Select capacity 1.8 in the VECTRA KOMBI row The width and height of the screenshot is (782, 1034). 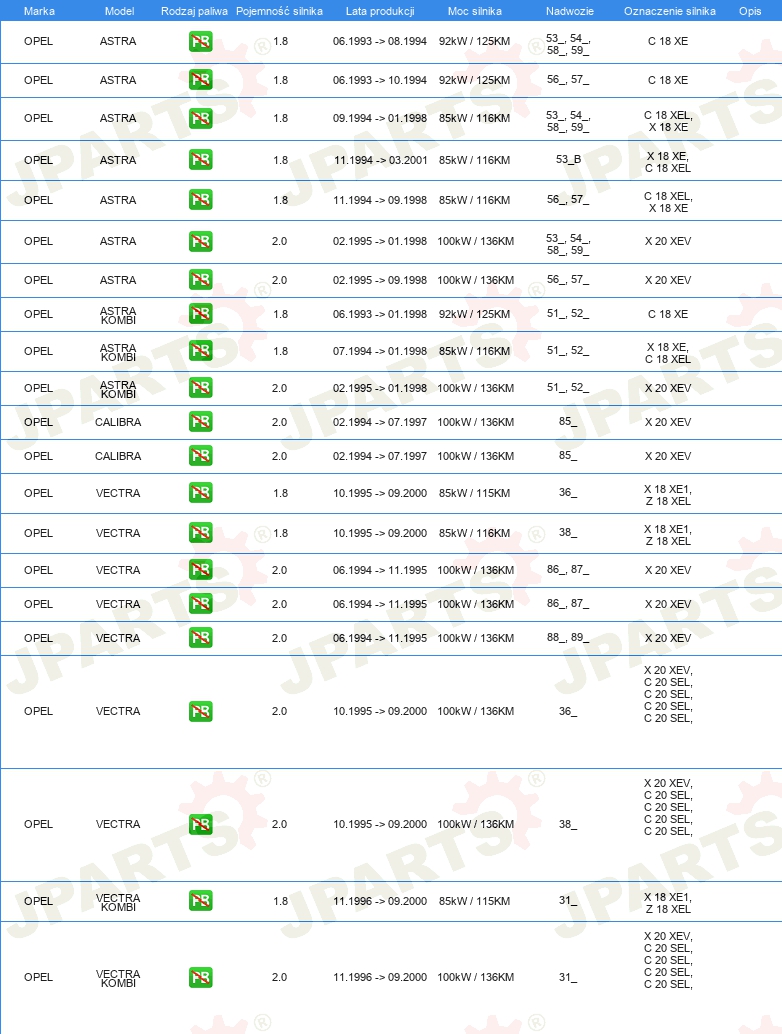pyautogui.click(x=280, y=901)
